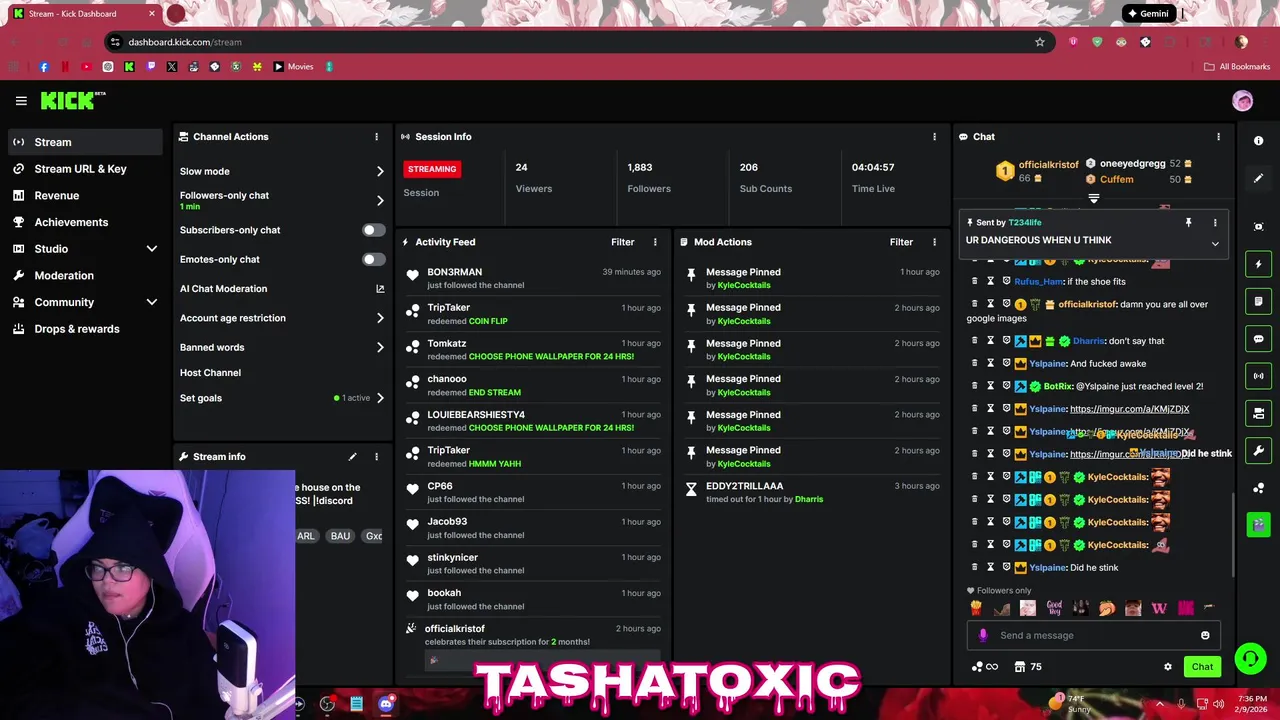Screen dimensions: 1280x720
Task: Expand Followers-only chat settings
Action: (x=380, y=200)
